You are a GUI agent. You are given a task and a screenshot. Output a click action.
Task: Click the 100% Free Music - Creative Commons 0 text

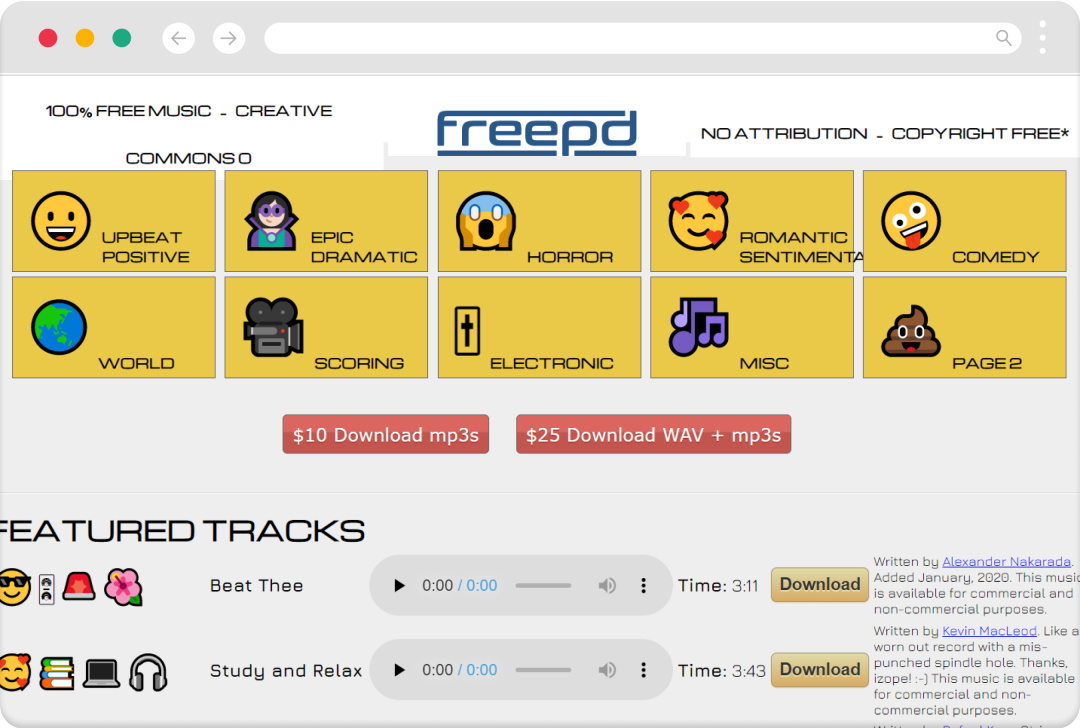(x=189, y=134)
